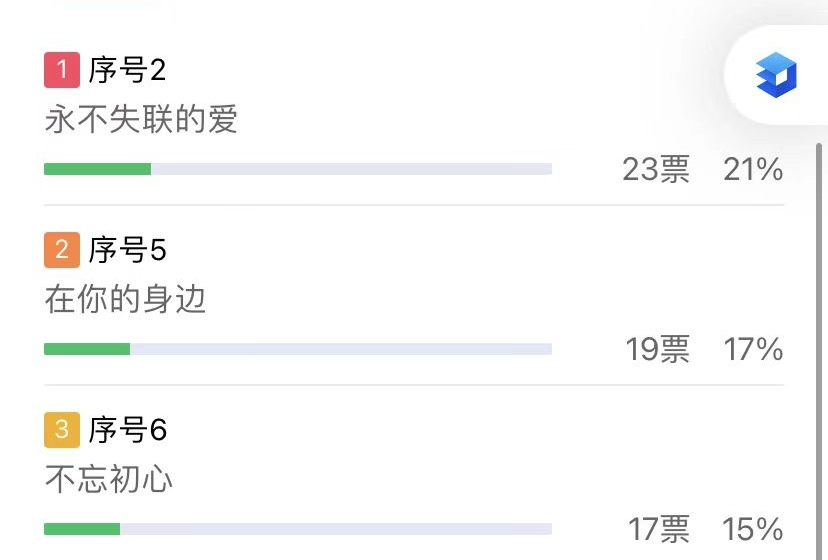Image resolution: width=828 pixels, height=560 pixels.
Task: Click the 17票 vote count
Action: coord(658,529)
